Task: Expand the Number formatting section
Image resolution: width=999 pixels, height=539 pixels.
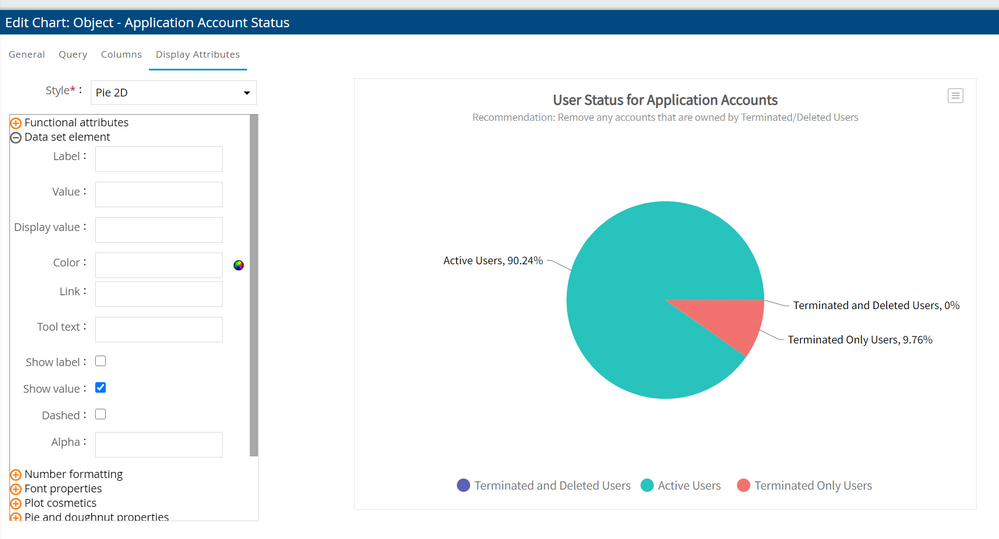Action: point(16,474)
